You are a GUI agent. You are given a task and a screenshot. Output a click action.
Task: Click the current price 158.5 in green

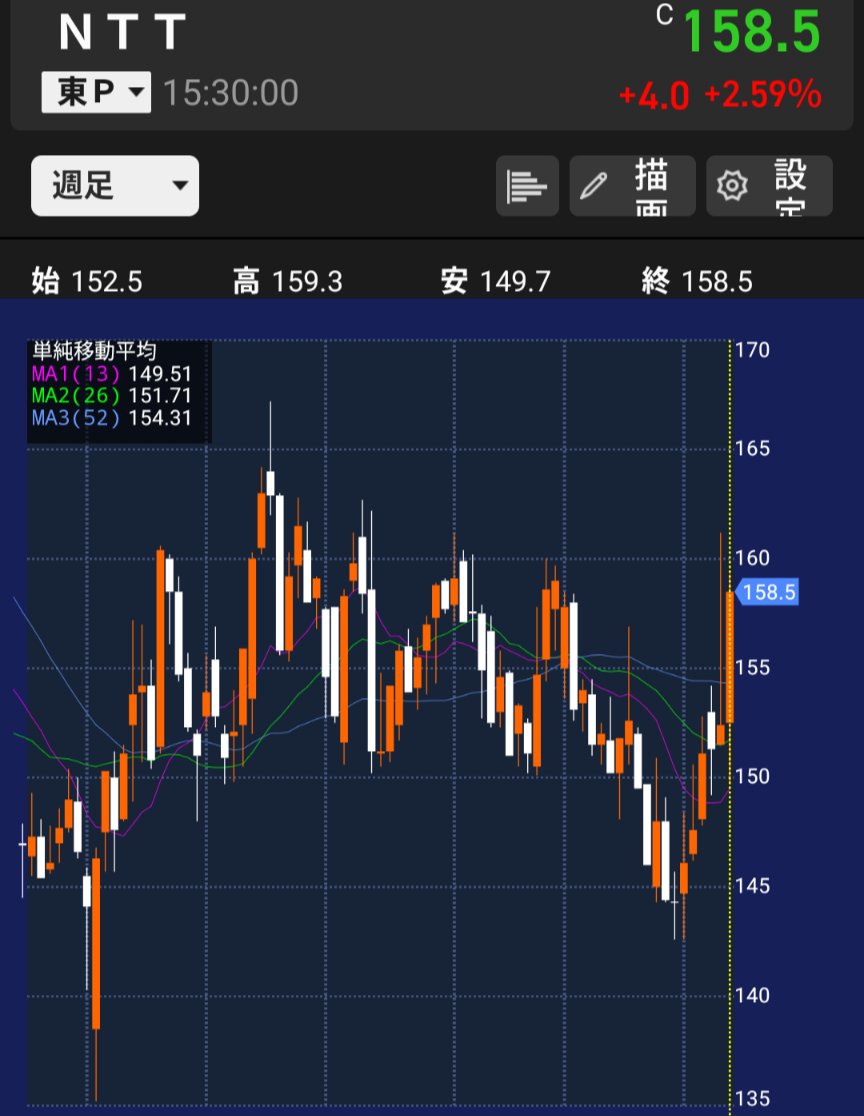pos(752,32)
